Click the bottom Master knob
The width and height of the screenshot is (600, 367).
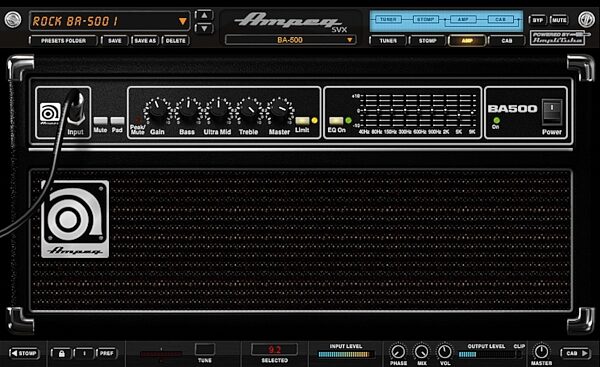pyautogui.click(x=541, y=352)
